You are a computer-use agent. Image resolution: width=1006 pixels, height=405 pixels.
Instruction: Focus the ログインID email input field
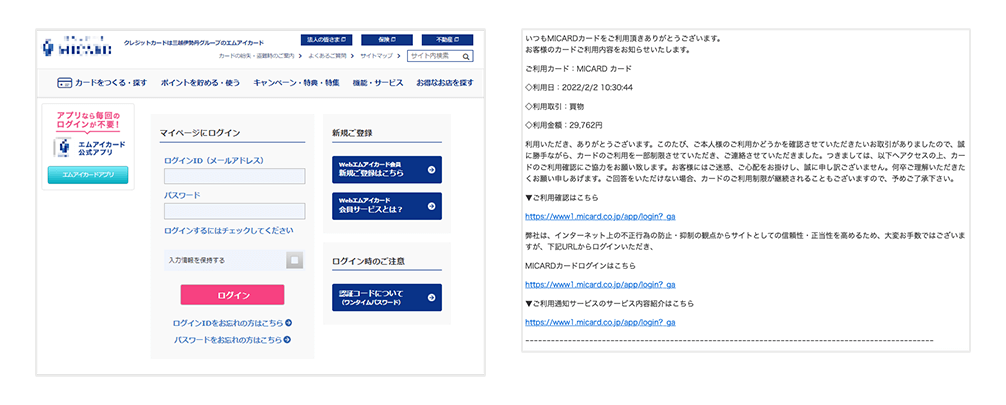[234, 176]
